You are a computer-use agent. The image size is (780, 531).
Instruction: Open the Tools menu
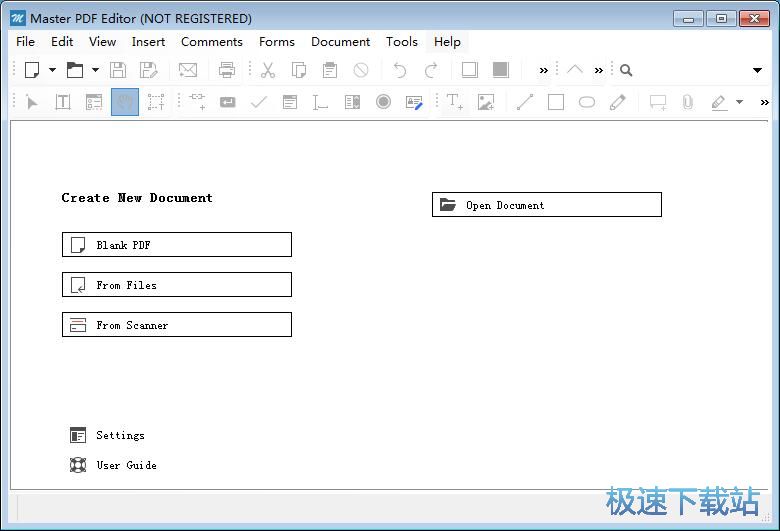coord(401,42)
